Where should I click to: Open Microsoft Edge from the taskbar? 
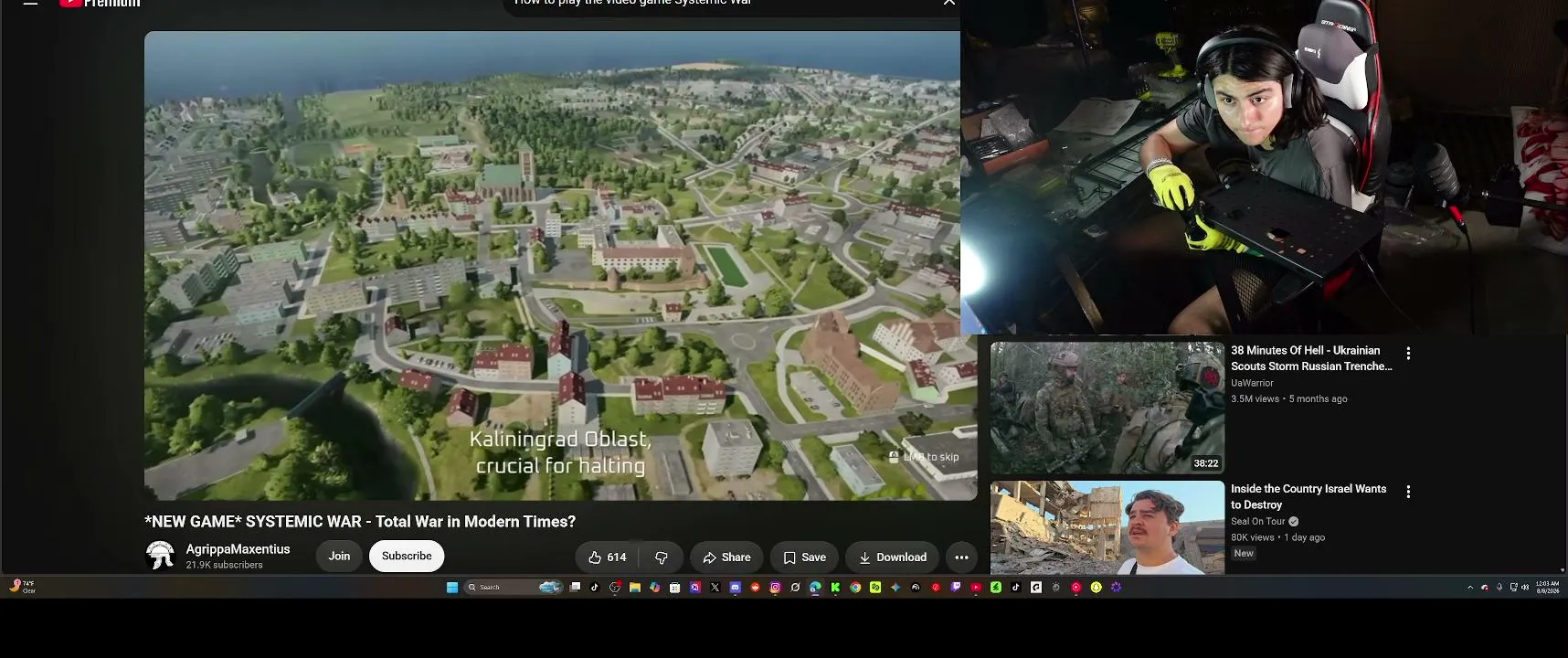coord(815,588)
